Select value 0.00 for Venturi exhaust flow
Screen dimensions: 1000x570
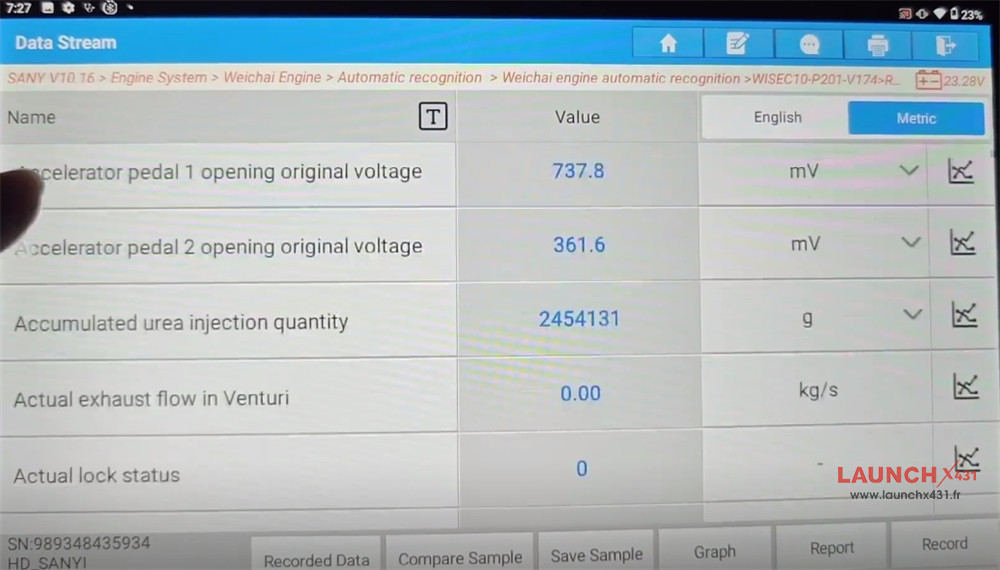pyautogui.click(x=580, y=393)
